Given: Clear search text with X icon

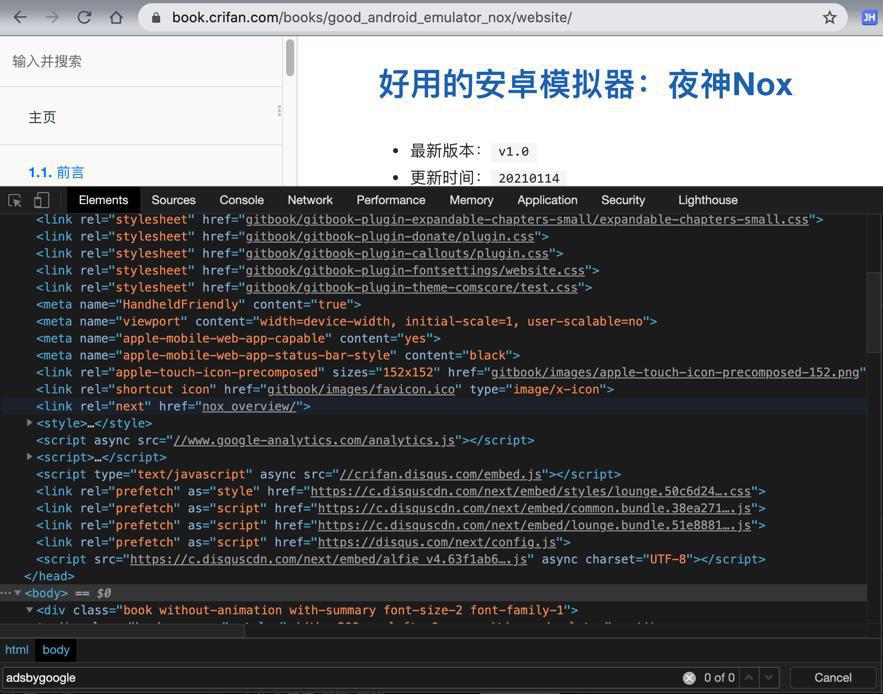Looking at the screenshot, I should coord(689,678).
